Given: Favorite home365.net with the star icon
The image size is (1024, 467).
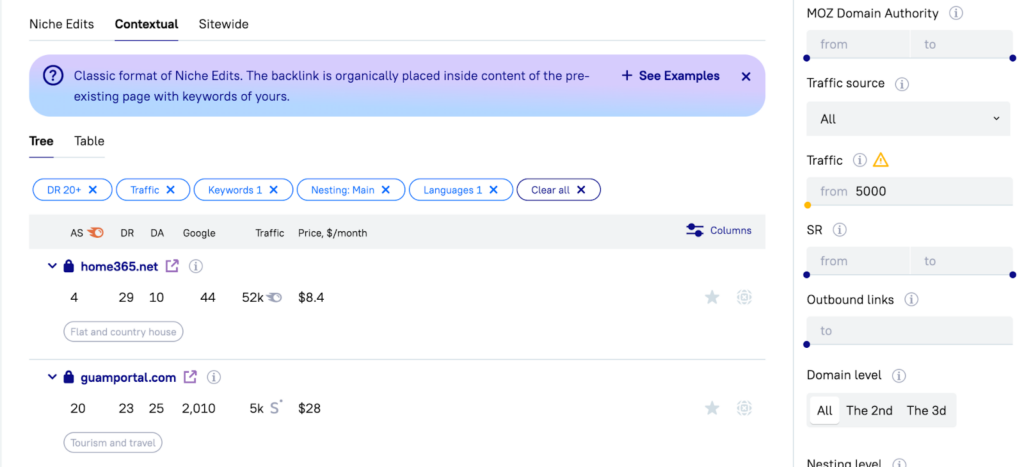Looking at the screenshot, I should pyautogui.click(x=712, y=297).
